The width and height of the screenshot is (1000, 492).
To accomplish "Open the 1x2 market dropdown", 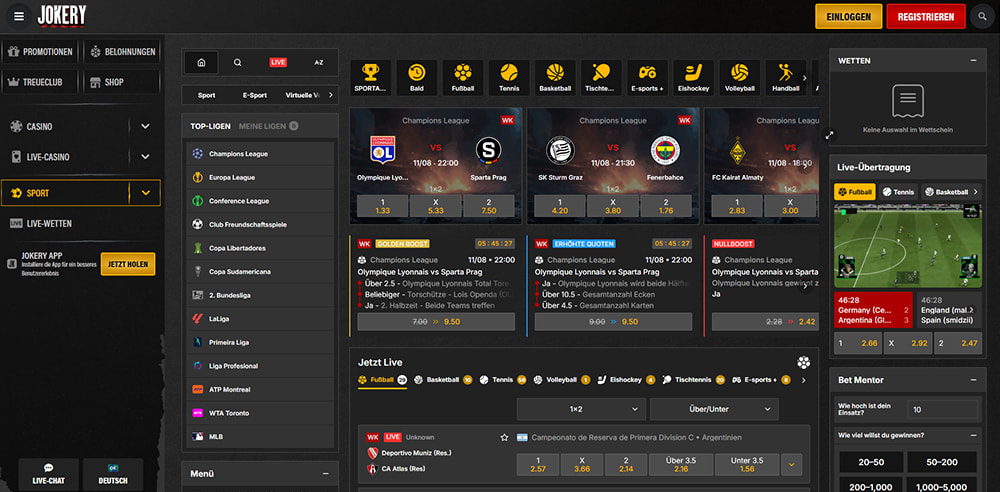I will [581, 409].
